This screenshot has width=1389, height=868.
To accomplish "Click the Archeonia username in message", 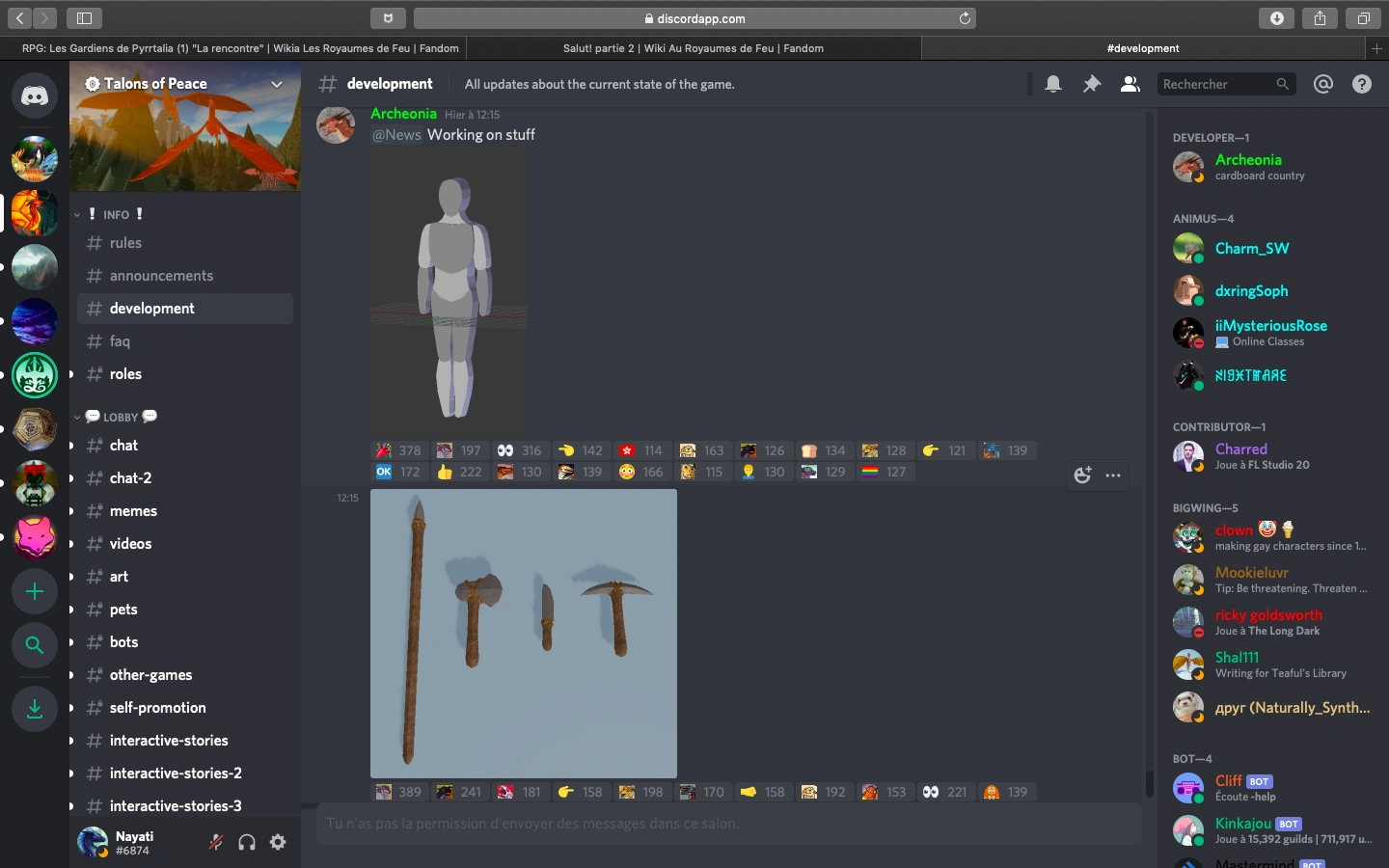I will [x=403, y=114].
